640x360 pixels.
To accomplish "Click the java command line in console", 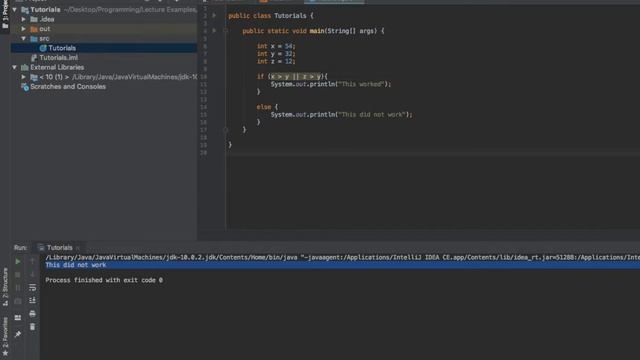I will click(x=342, y=258).
